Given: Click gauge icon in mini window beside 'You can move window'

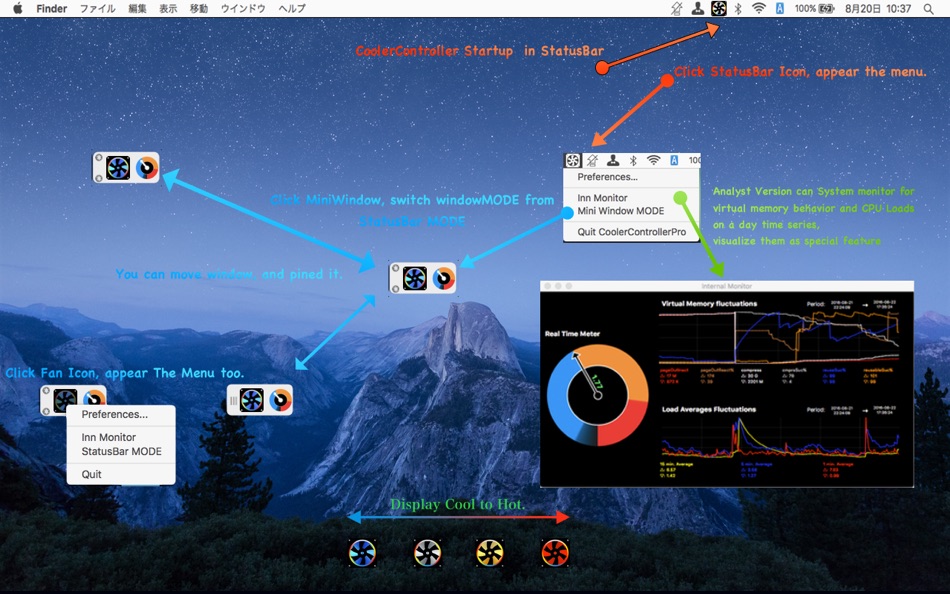Looking at the screenshot, I should click(x=443, y=278).
